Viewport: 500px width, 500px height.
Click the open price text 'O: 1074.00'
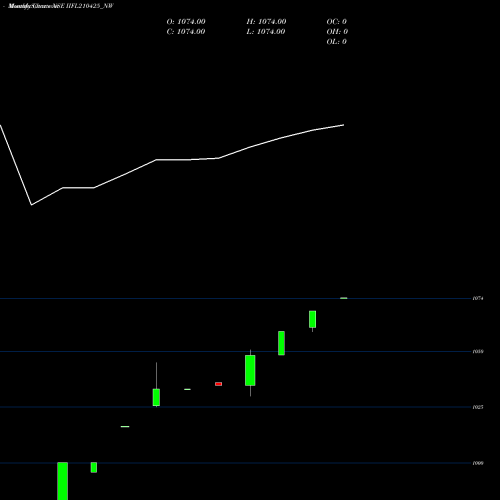[186, 22]
